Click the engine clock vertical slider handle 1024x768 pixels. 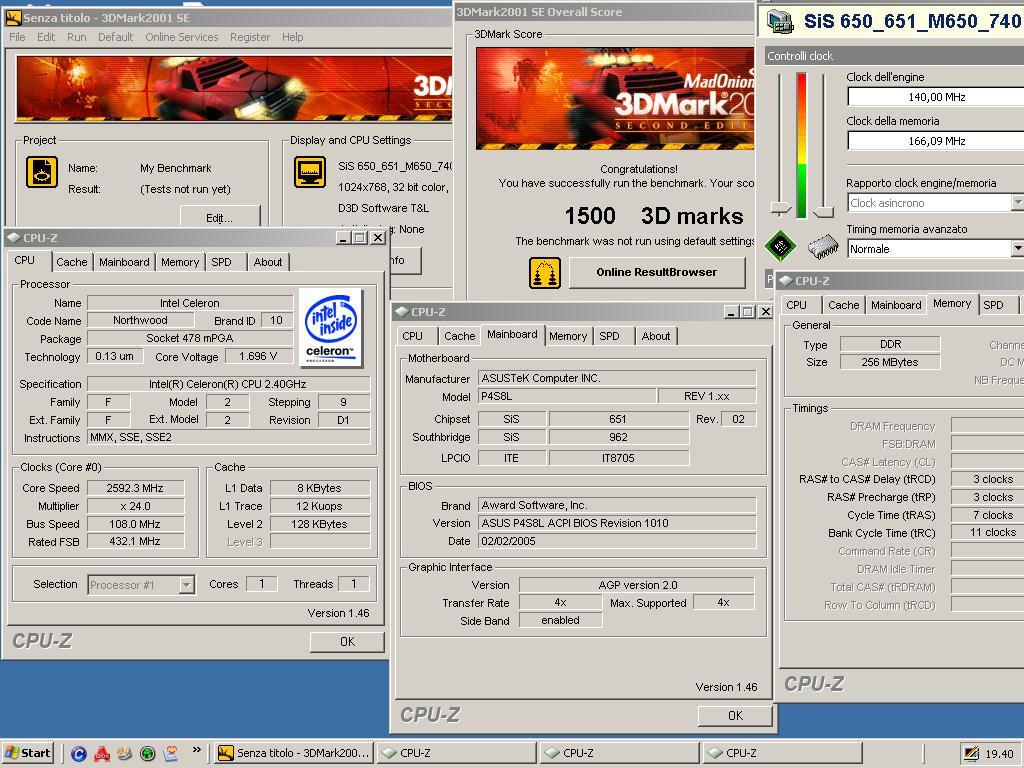(781, 208)
